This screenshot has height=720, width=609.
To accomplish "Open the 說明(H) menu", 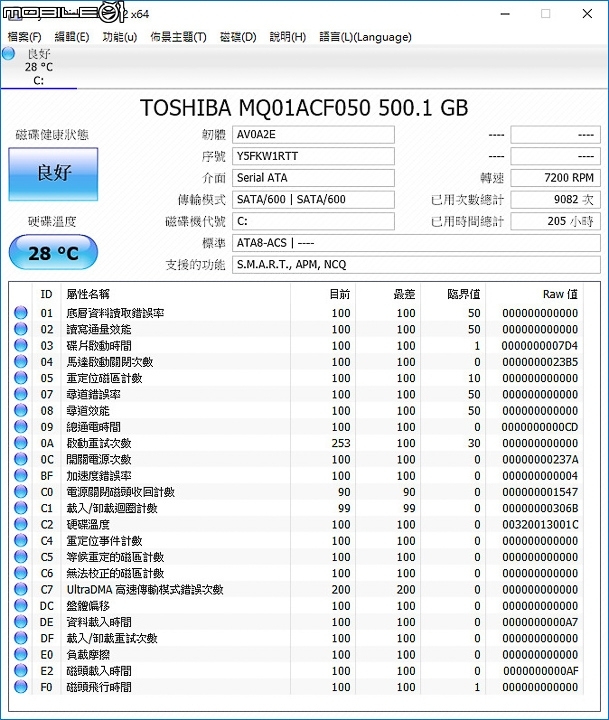I will coord(288,37).
